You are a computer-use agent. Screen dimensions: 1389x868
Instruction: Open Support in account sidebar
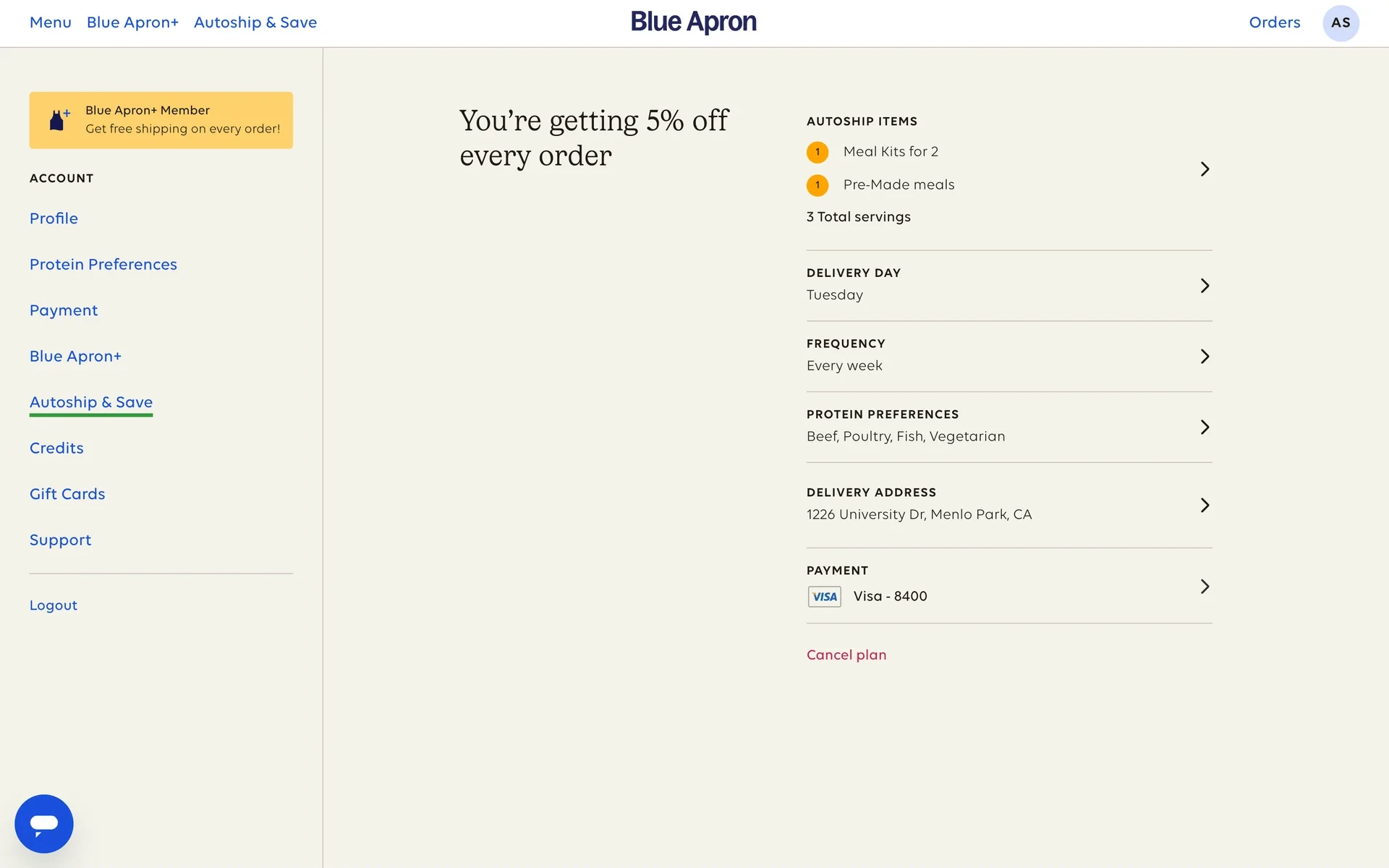coord(60,540)
